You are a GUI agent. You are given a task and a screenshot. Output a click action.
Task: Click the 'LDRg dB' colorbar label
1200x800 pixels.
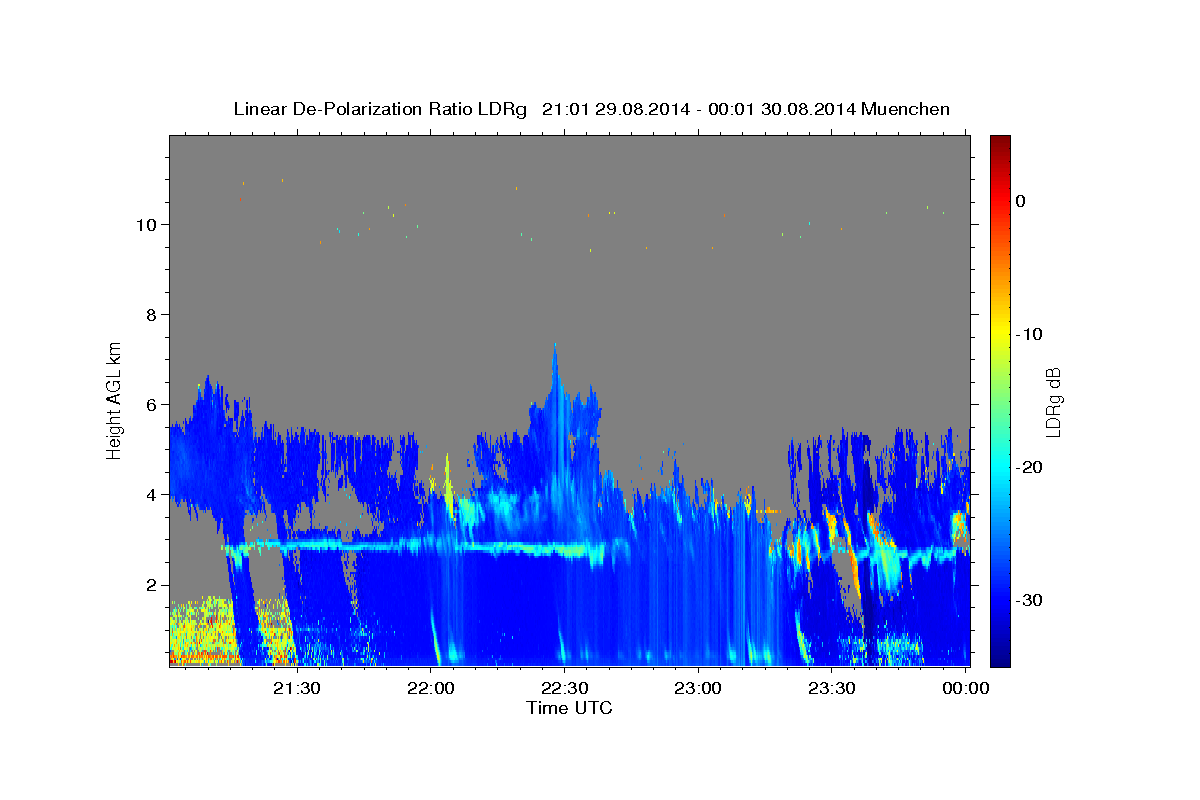[1053, 401]
